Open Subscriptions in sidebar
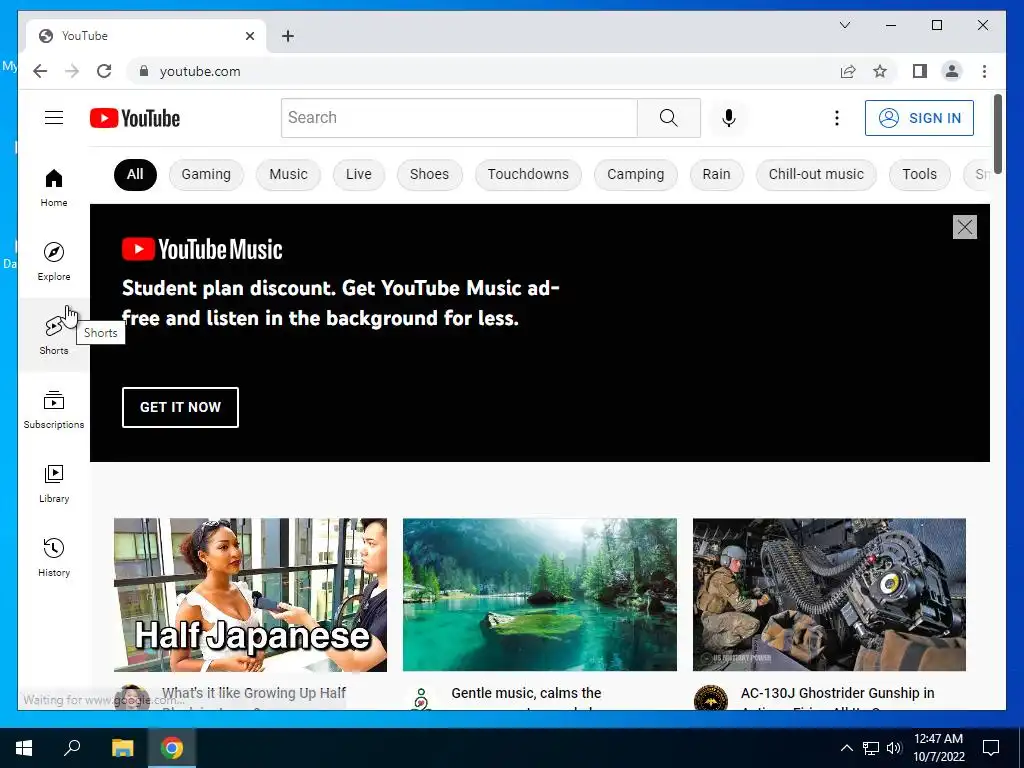Viewport: 1024px width, 768px height. coord(54,409)
